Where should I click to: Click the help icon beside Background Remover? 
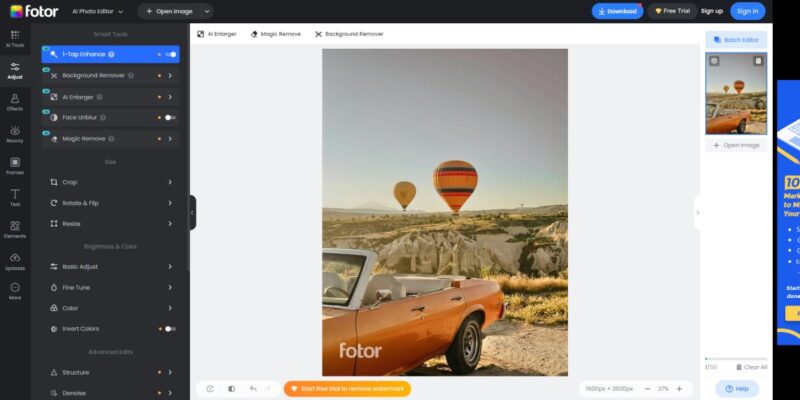click(x=131, y=76)
